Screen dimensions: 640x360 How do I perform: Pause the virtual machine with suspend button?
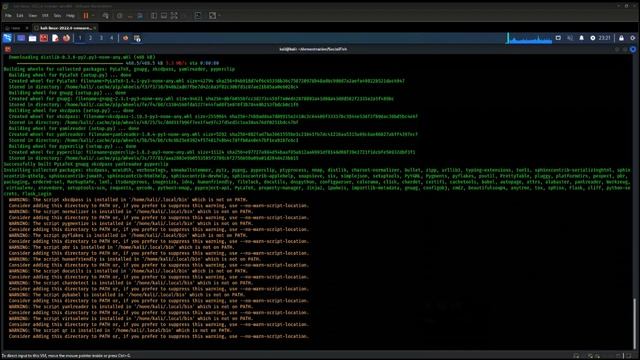86,16
